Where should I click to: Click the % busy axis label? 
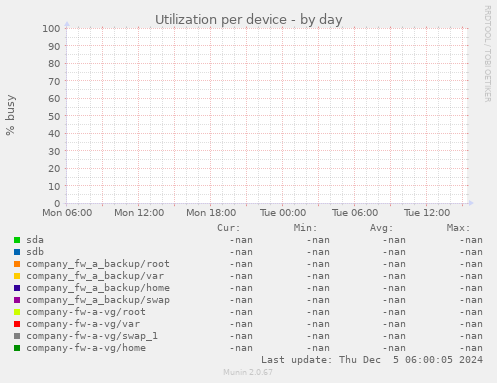click(x=10, y=115)
